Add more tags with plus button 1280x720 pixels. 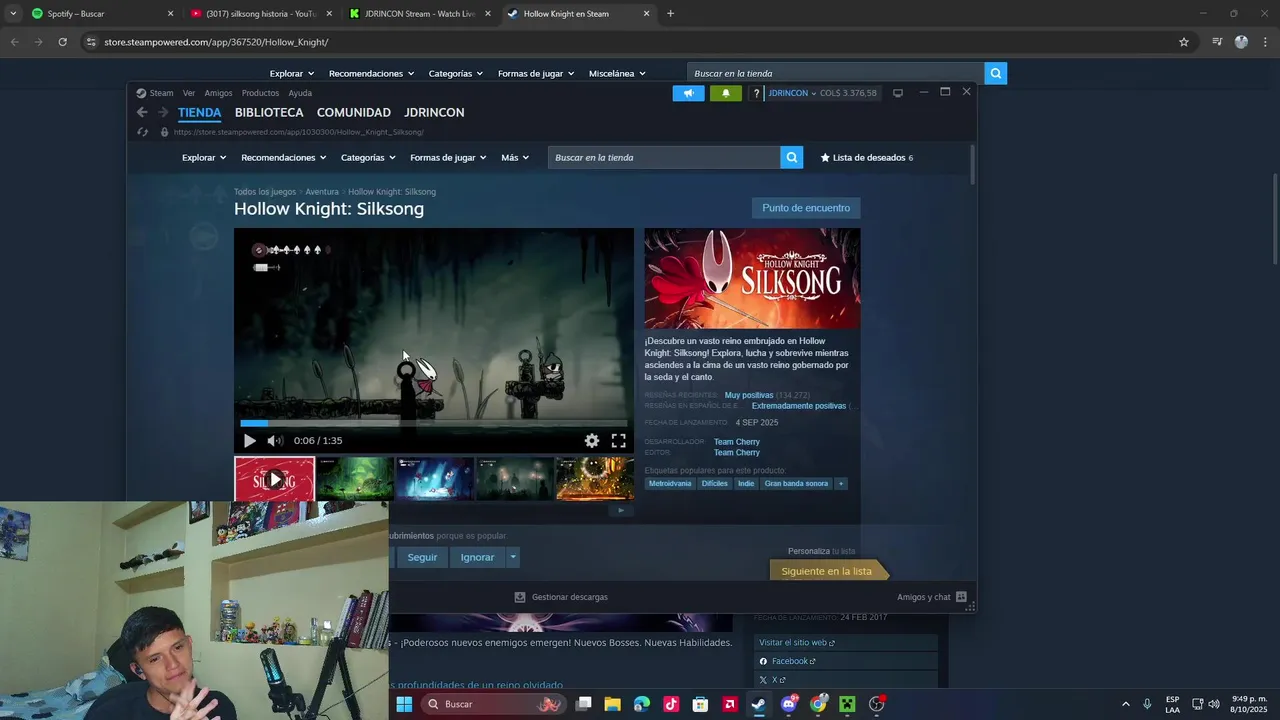841,483
